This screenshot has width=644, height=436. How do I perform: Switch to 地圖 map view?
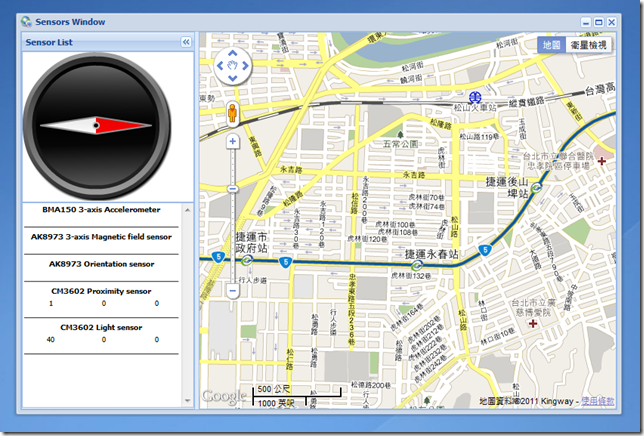551,45
